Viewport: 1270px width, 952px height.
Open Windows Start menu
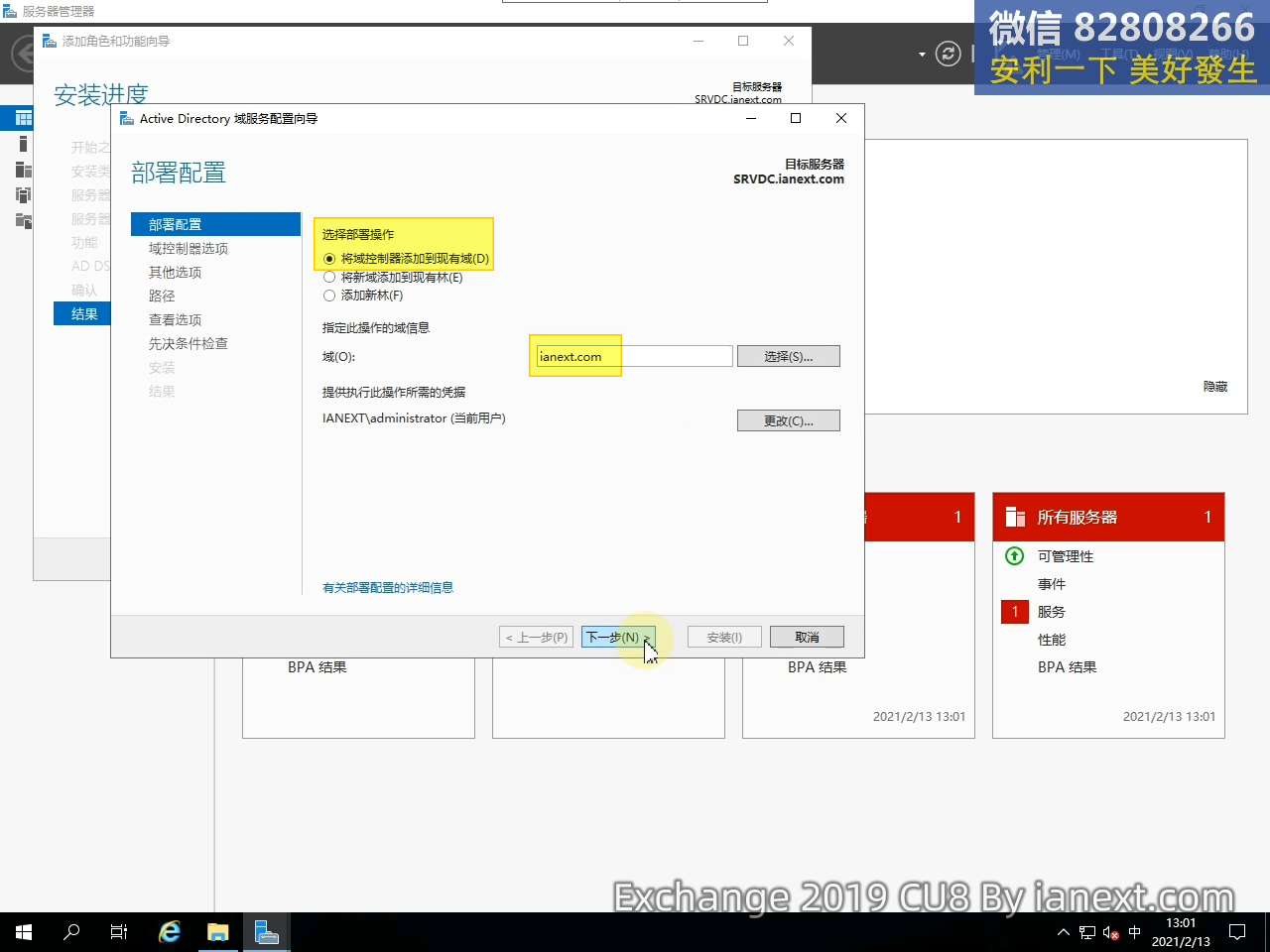pos(24,932)
